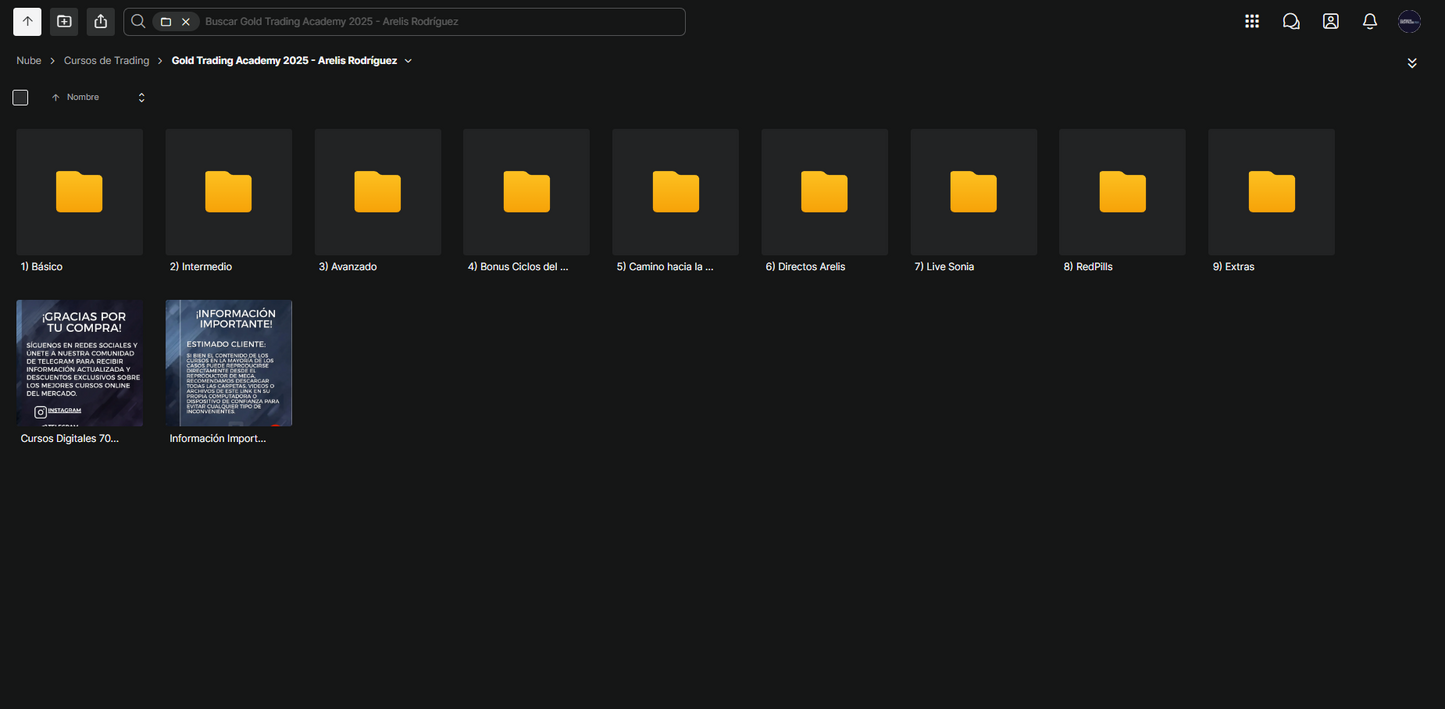Open the apps grid menu
Screen dimensions: 1445x709
point(1252,21)
